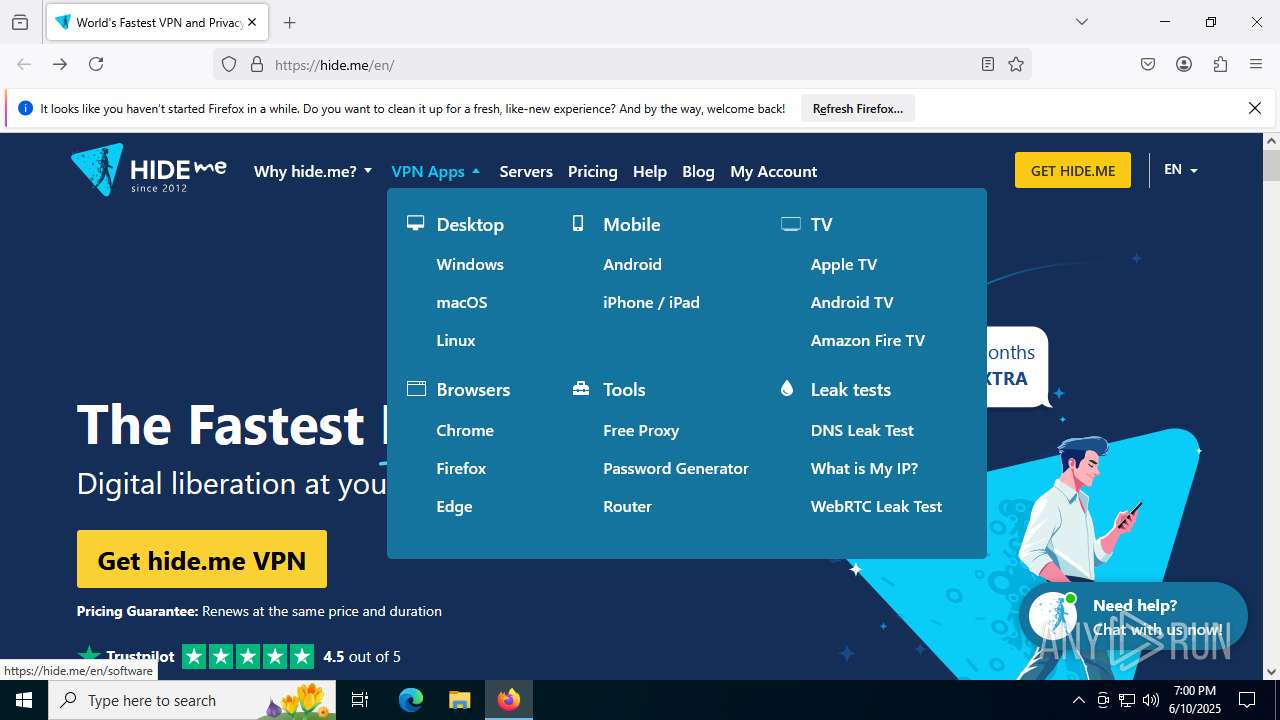Open the Windows notification center

tap(1247, 700)
